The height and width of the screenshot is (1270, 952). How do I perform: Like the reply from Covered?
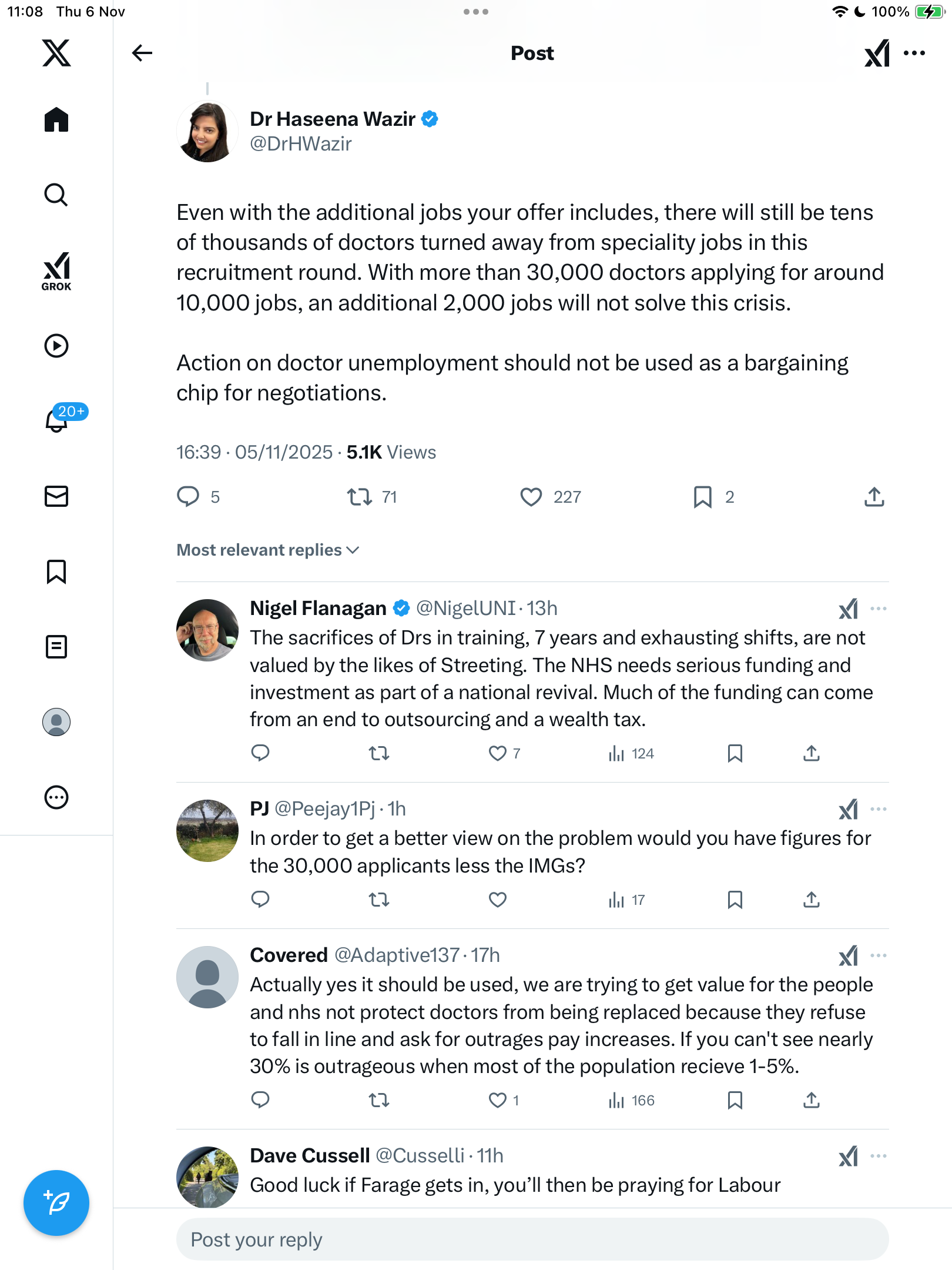498,1100
